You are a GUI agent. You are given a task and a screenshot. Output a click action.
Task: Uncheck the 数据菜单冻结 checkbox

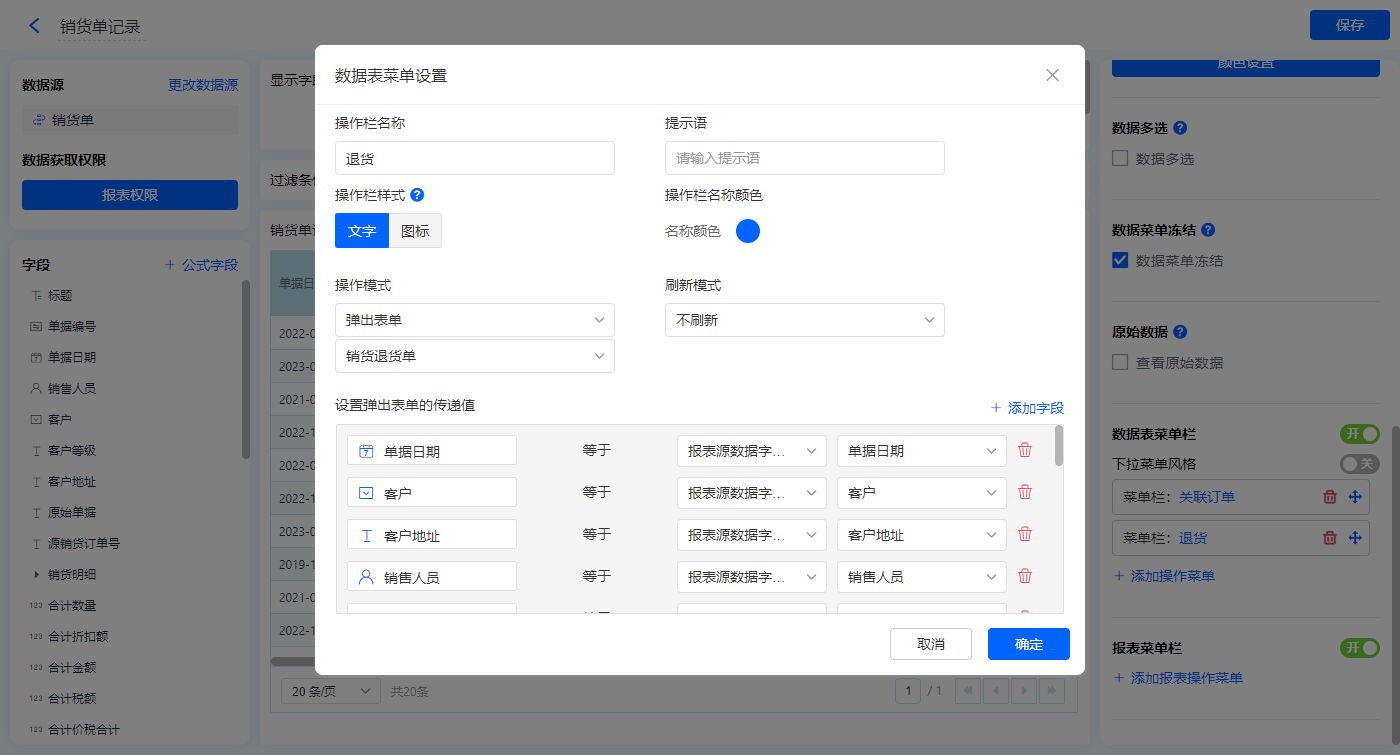(1121, 261)
